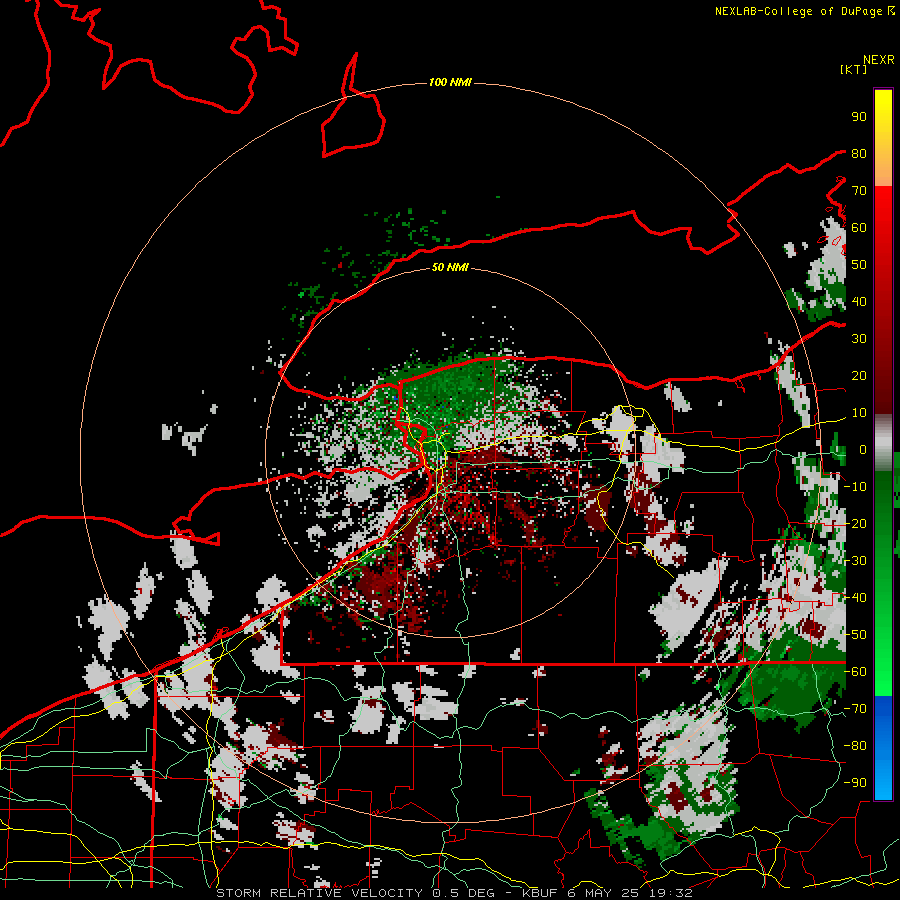Click the peach 70-80 segment of the scale

[x=883, y=170]
